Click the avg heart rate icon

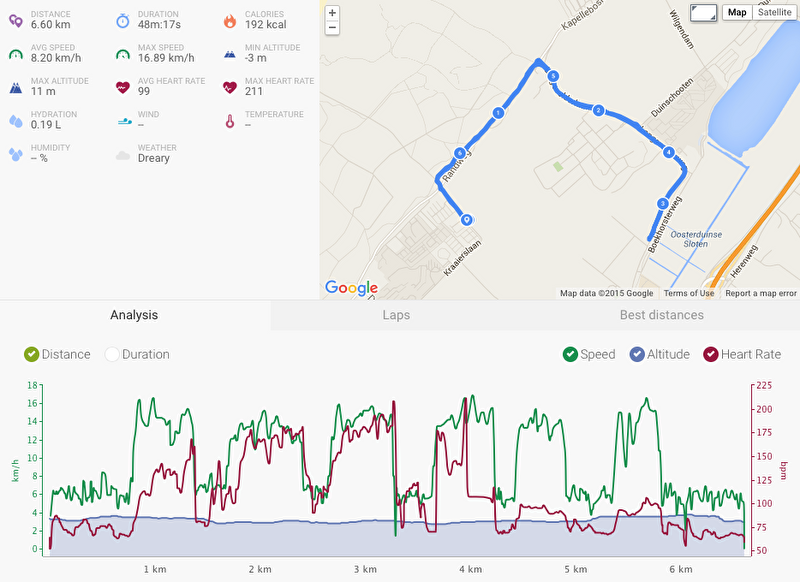[122, 87]
